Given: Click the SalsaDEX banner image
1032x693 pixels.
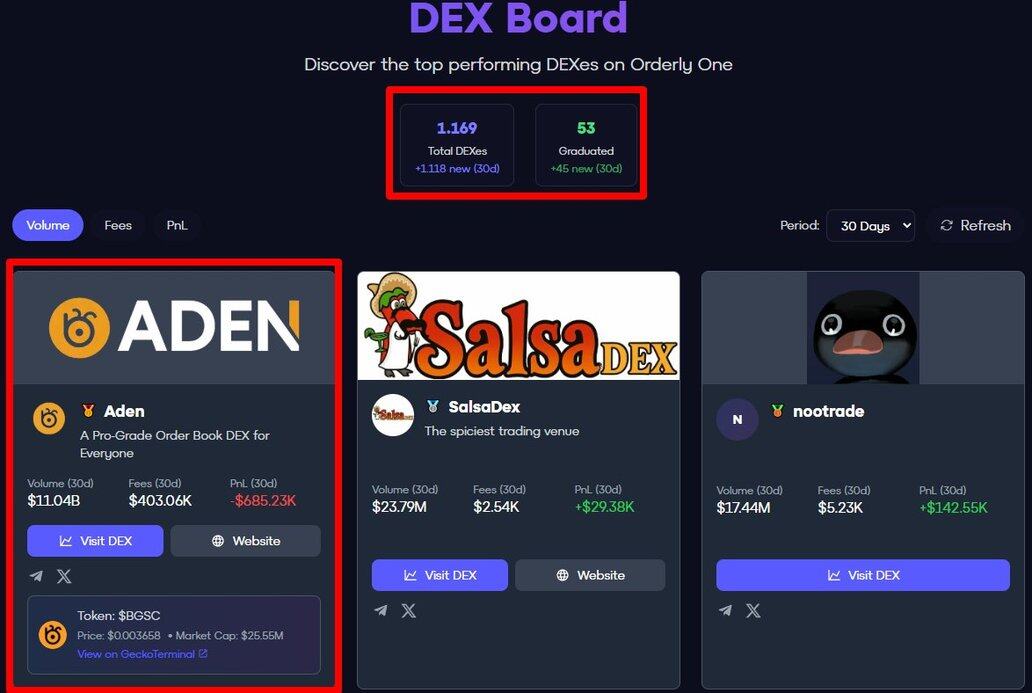Looking at the screenshot, I should [x=519, y=326].
